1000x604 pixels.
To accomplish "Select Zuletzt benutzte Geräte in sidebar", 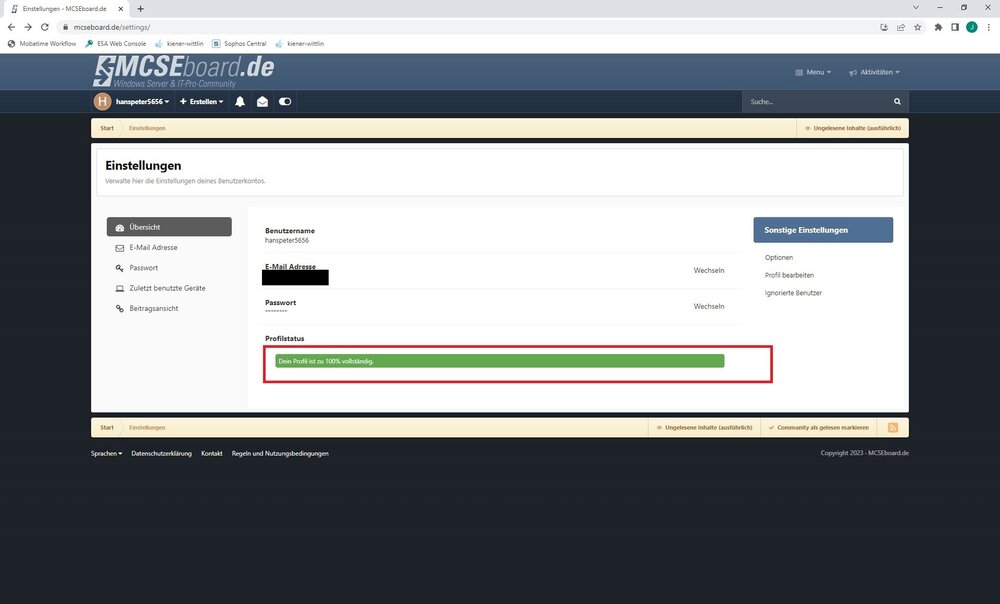I will click(167, 288).
